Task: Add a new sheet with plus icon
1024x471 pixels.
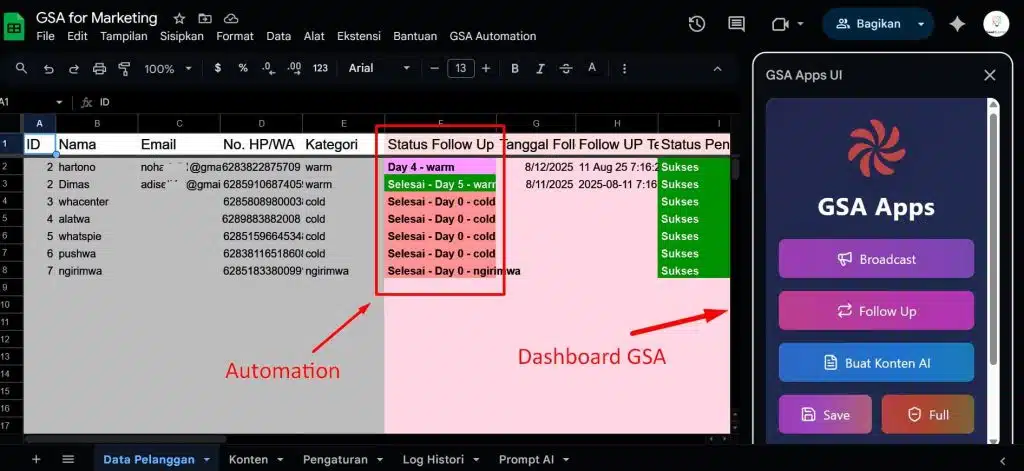Action: pos(36,459)
